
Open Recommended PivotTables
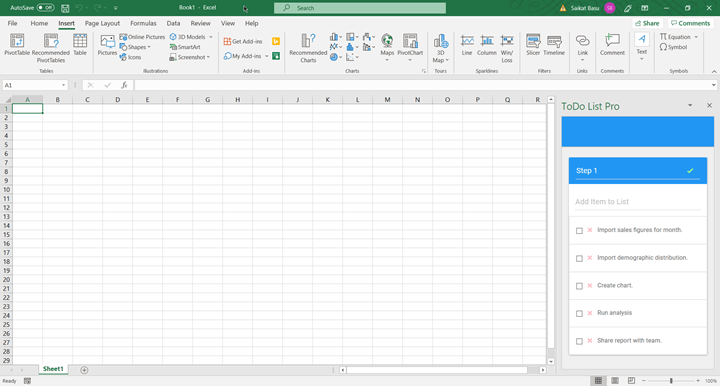(51, 48)
